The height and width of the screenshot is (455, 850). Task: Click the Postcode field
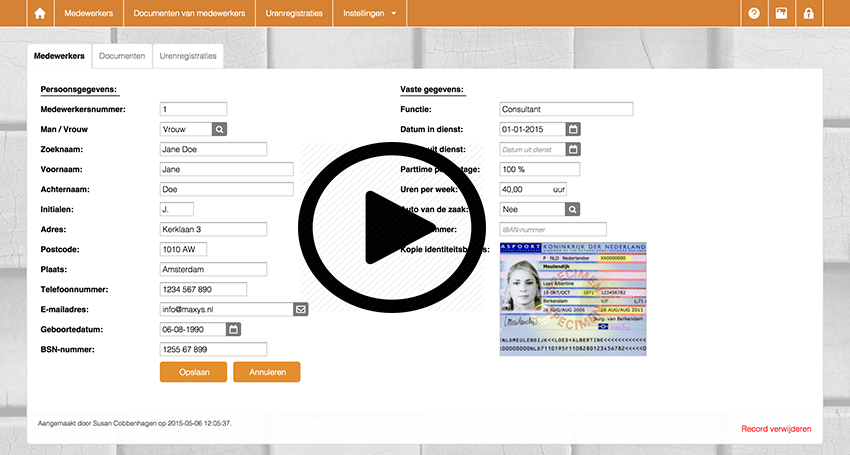click(183, 249)
